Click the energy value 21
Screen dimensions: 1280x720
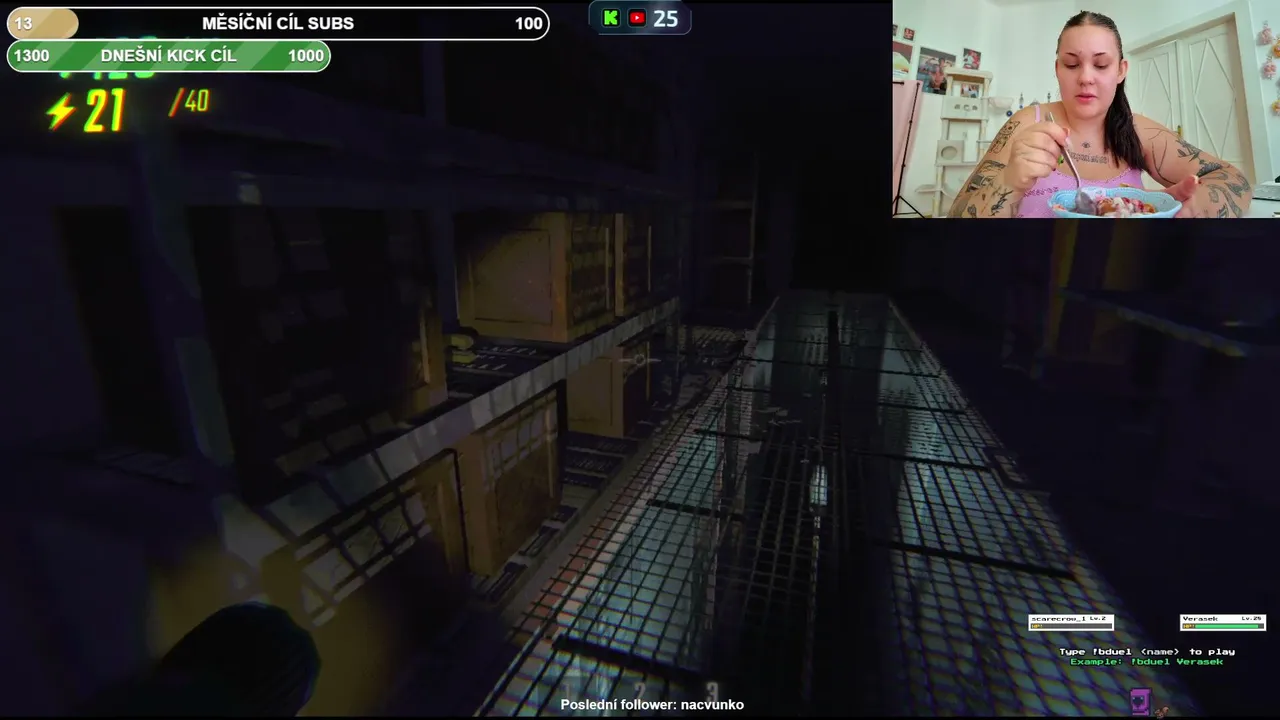pos(104,111)
